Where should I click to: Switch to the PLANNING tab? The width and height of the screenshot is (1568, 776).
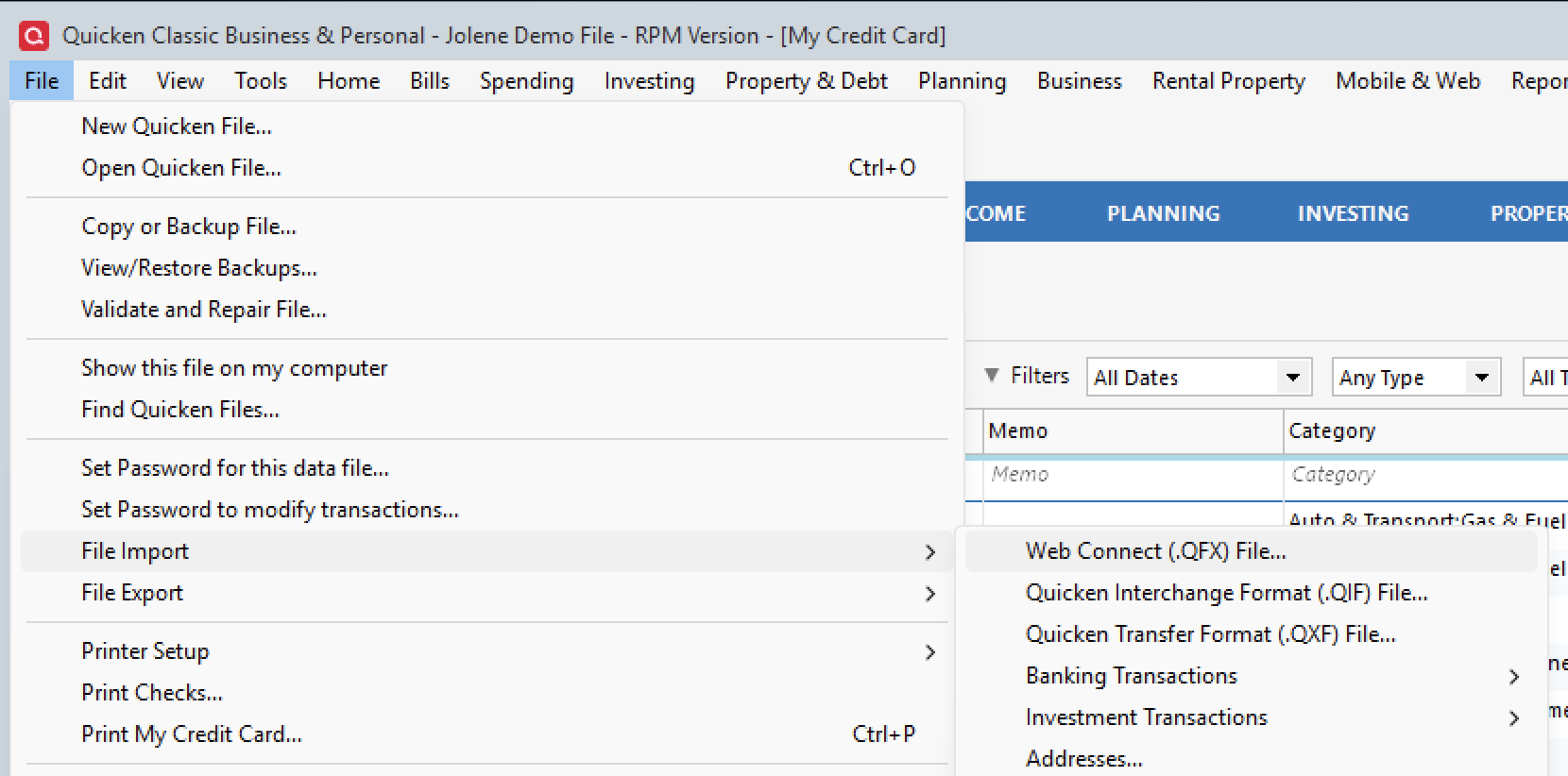(x=1163, y=213)
